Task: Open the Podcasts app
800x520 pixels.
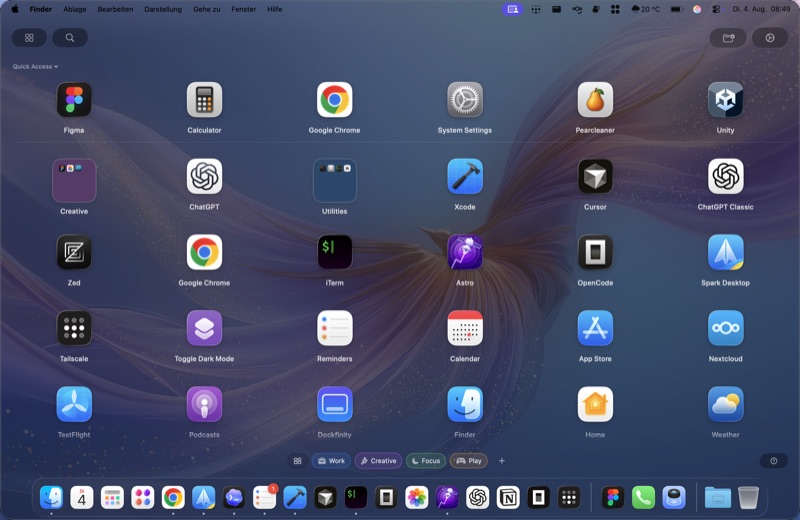Action: click(x=204, y=404)
